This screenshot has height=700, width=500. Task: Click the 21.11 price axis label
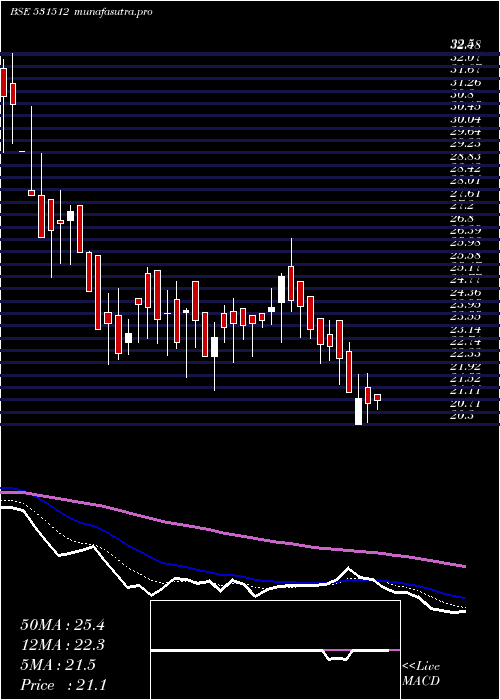point(465,392)
